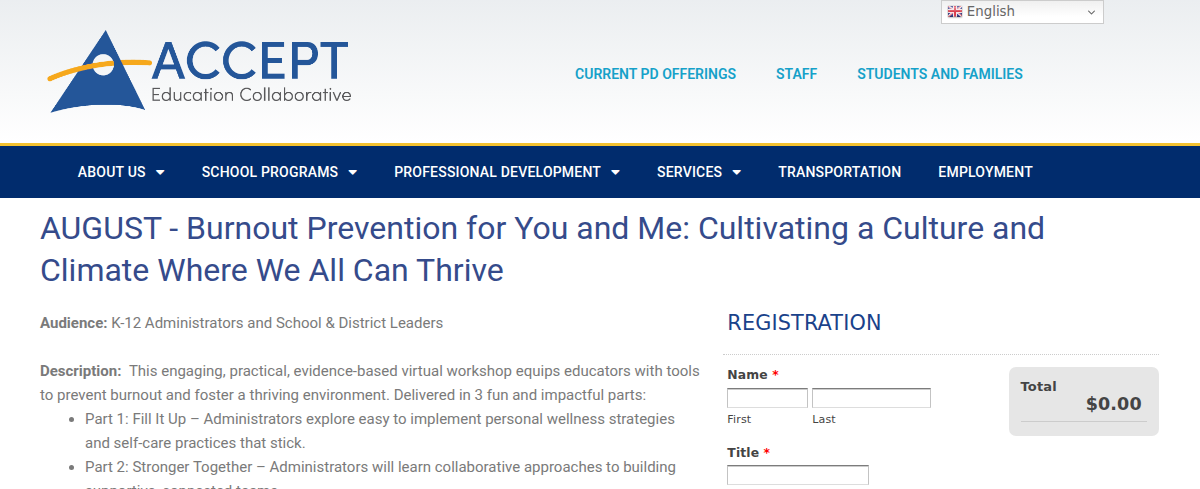1200x489 pixels.
Task: Visit the Staff link
Action: click(796, 74)
